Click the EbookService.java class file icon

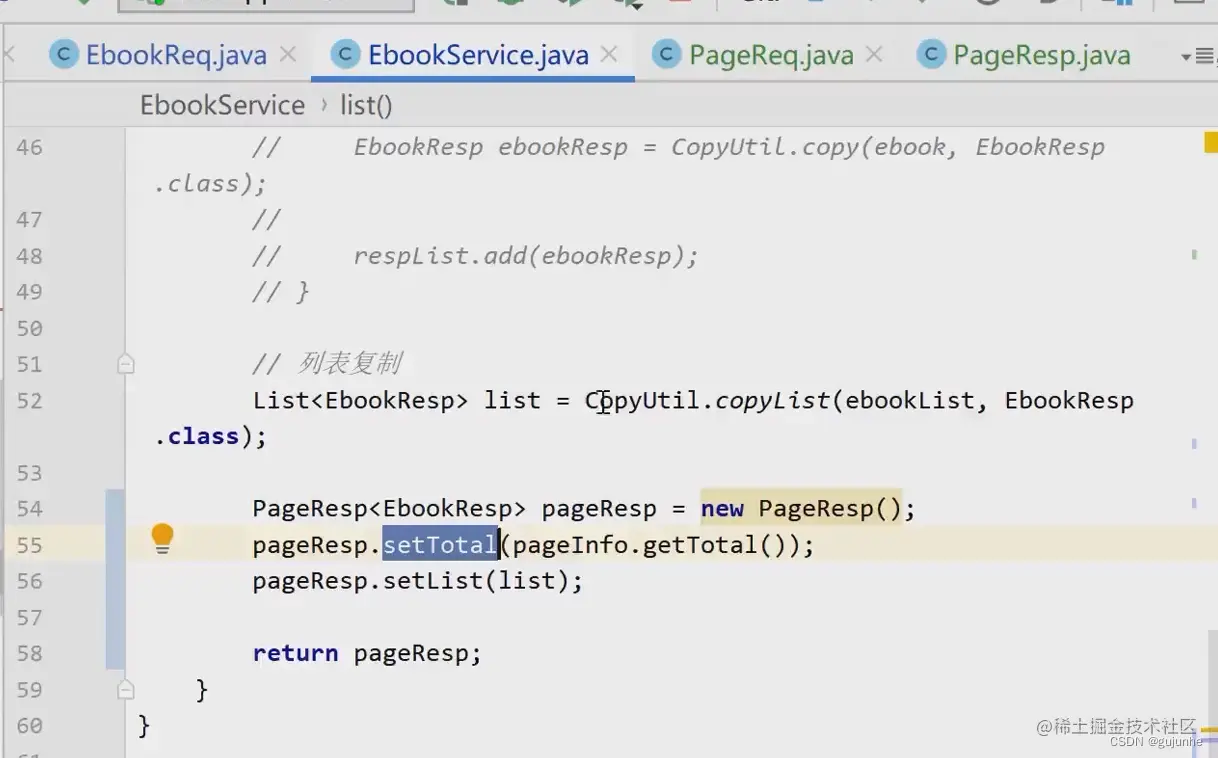coord(345,54)
